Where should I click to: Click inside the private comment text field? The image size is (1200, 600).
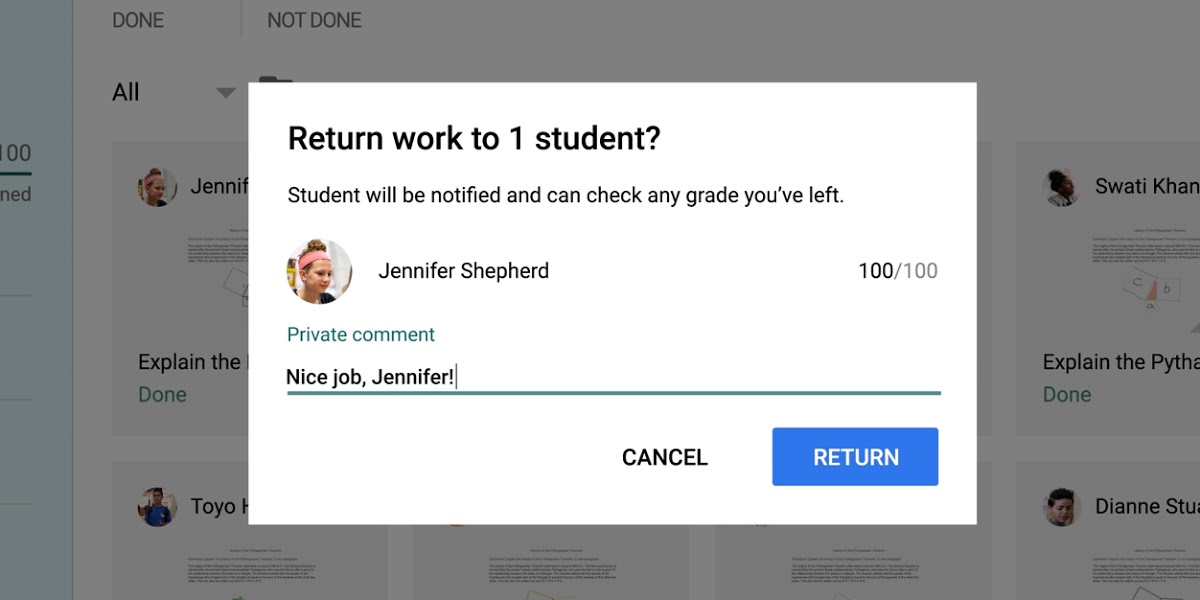[600, 377]
